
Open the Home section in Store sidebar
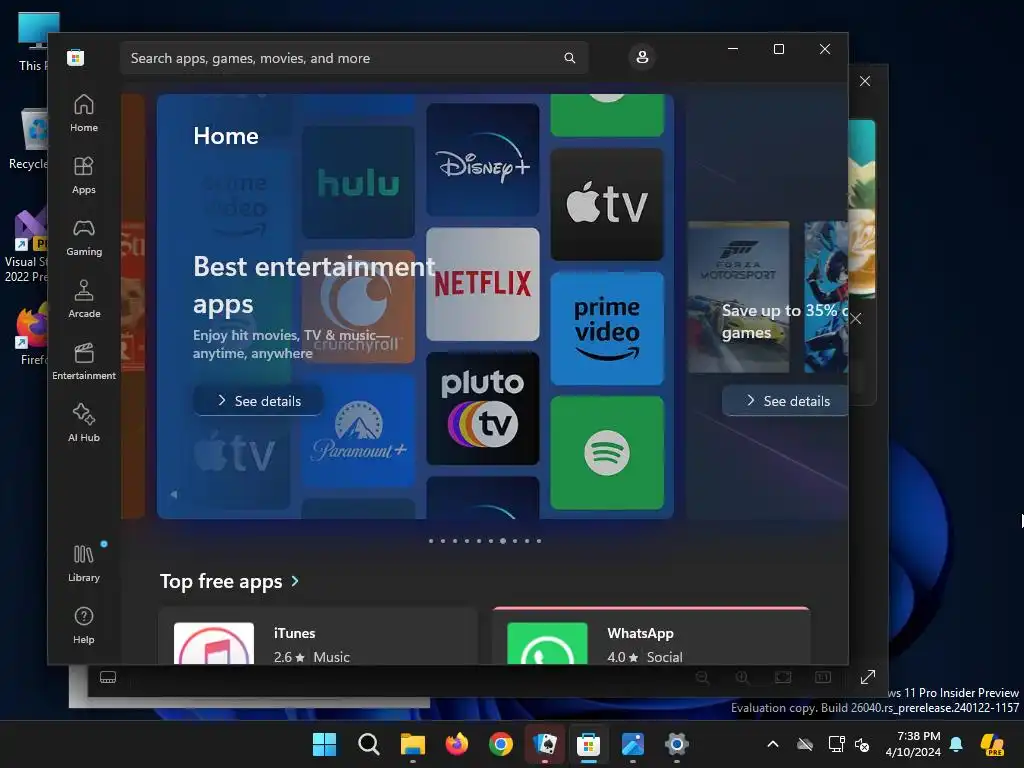click(84, 114)
